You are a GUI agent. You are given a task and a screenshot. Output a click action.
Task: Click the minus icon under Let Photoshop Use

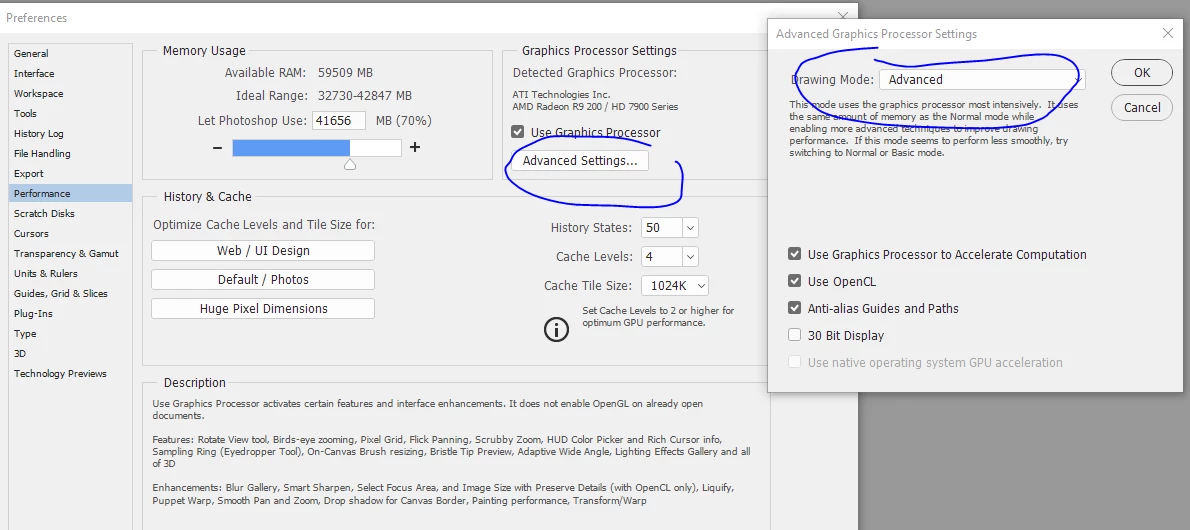(218, 147)
